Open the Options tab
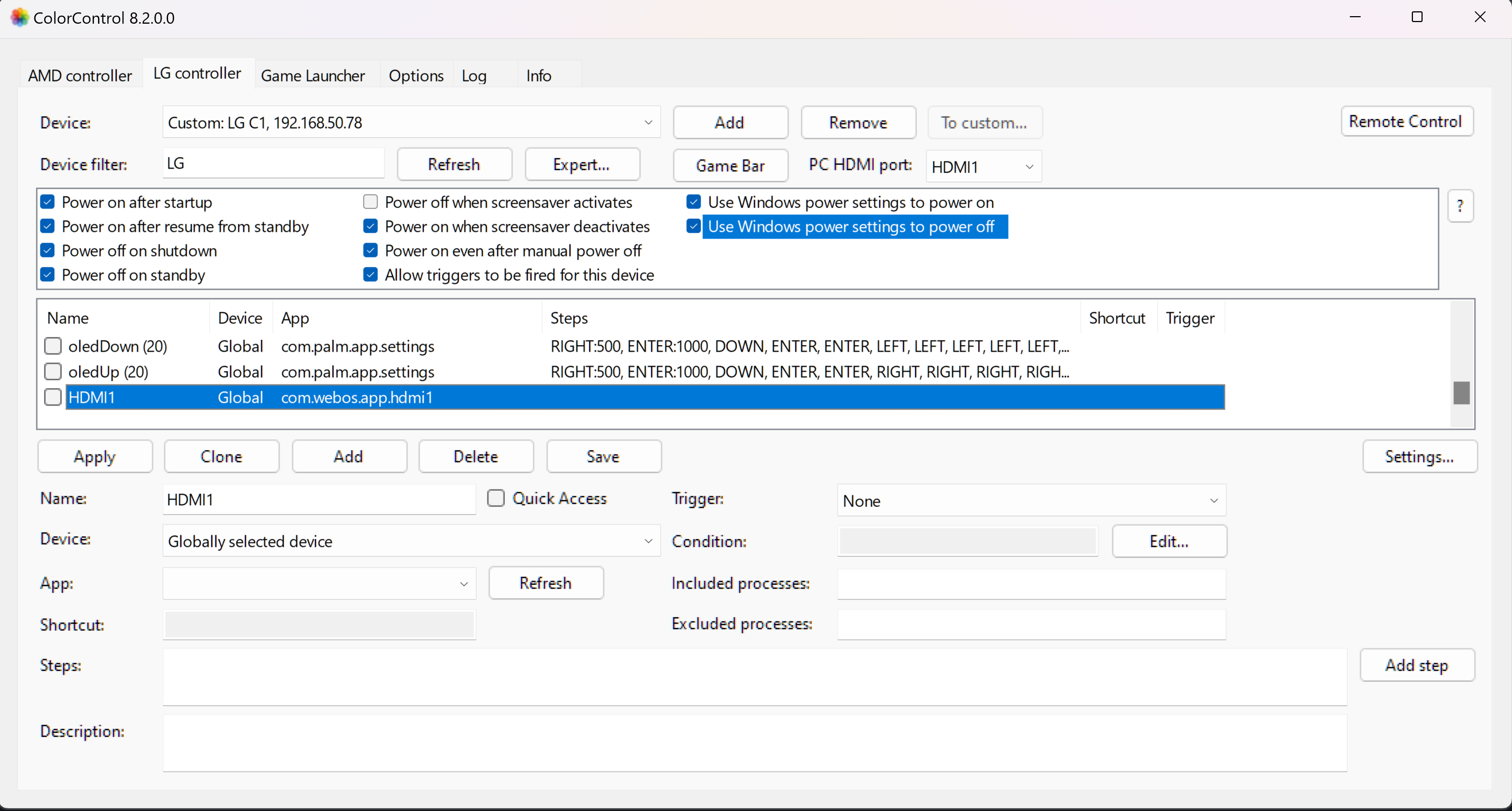 pos(416,75)
